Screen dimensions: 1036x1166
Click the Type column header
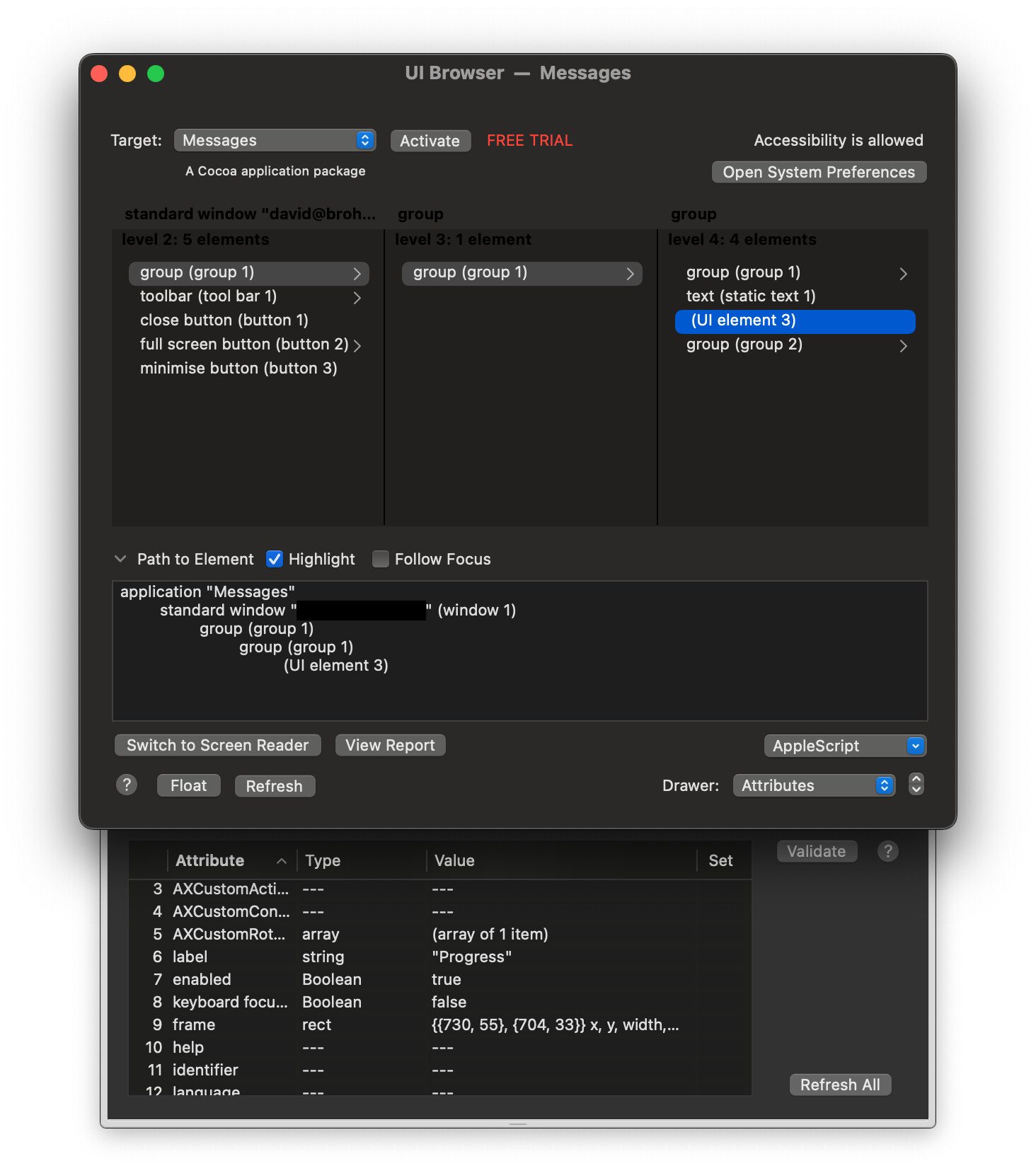362,860
